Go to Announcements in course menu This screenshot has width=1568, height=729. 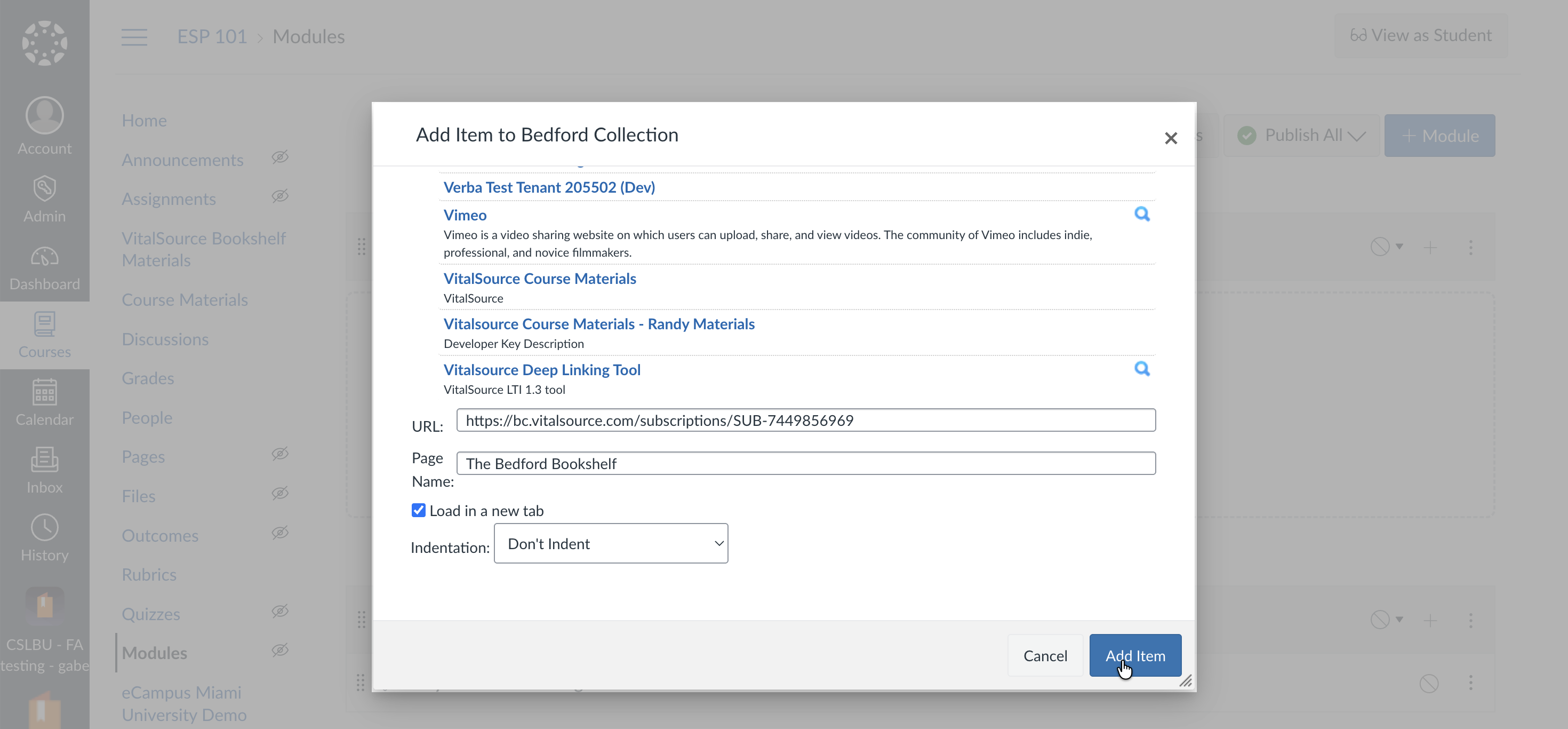pos(182,160)
